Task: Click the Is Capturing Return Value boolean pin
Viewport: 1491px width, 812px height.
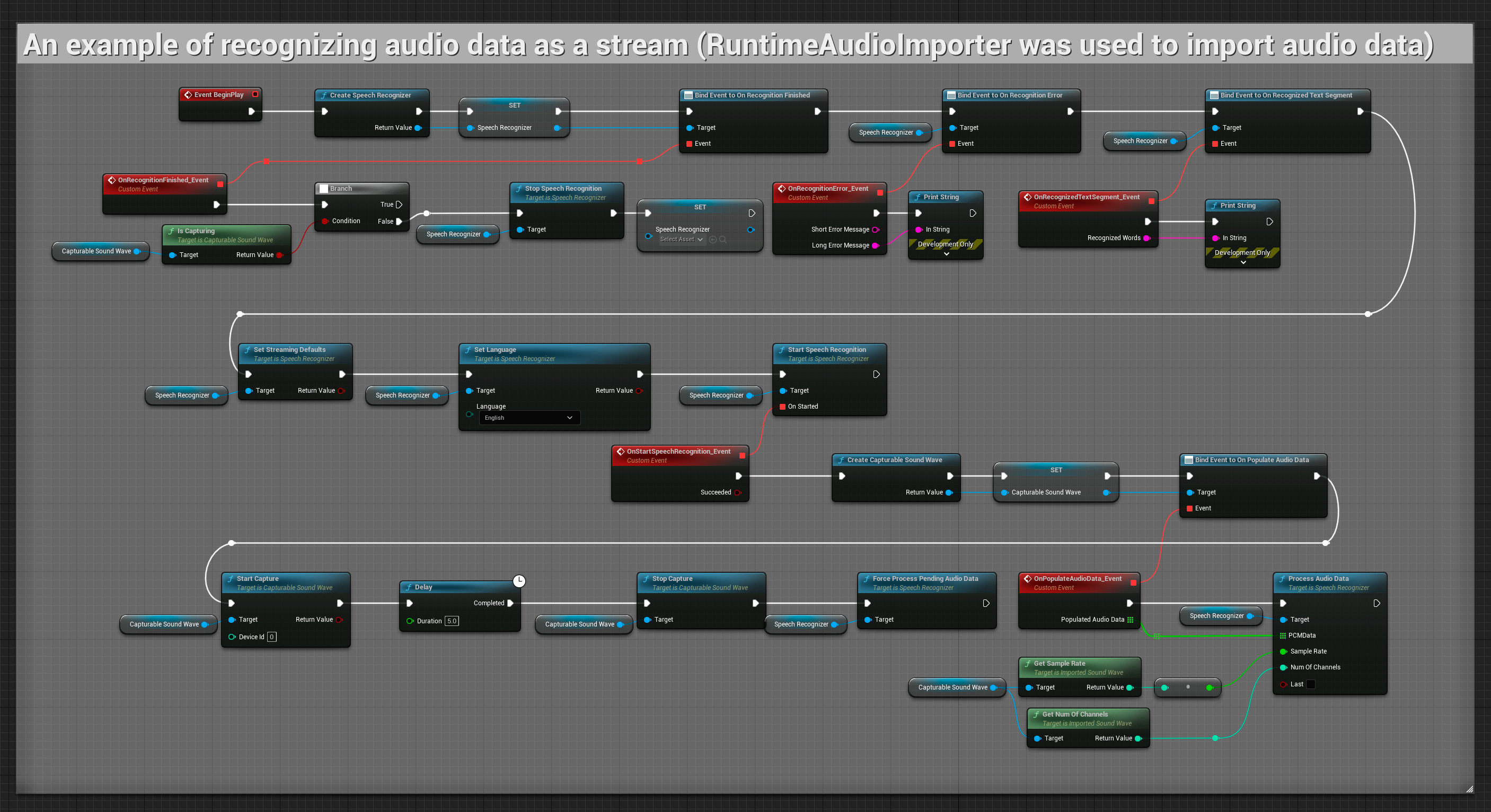Action: tap(279, 254)
